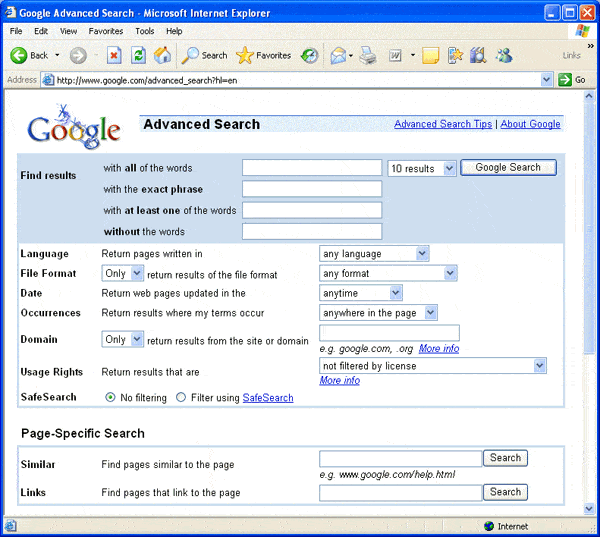This screenshot has width=600, height=537.
Task: Expand toolbar overflow chevron near Links
Action: [590, 46]
